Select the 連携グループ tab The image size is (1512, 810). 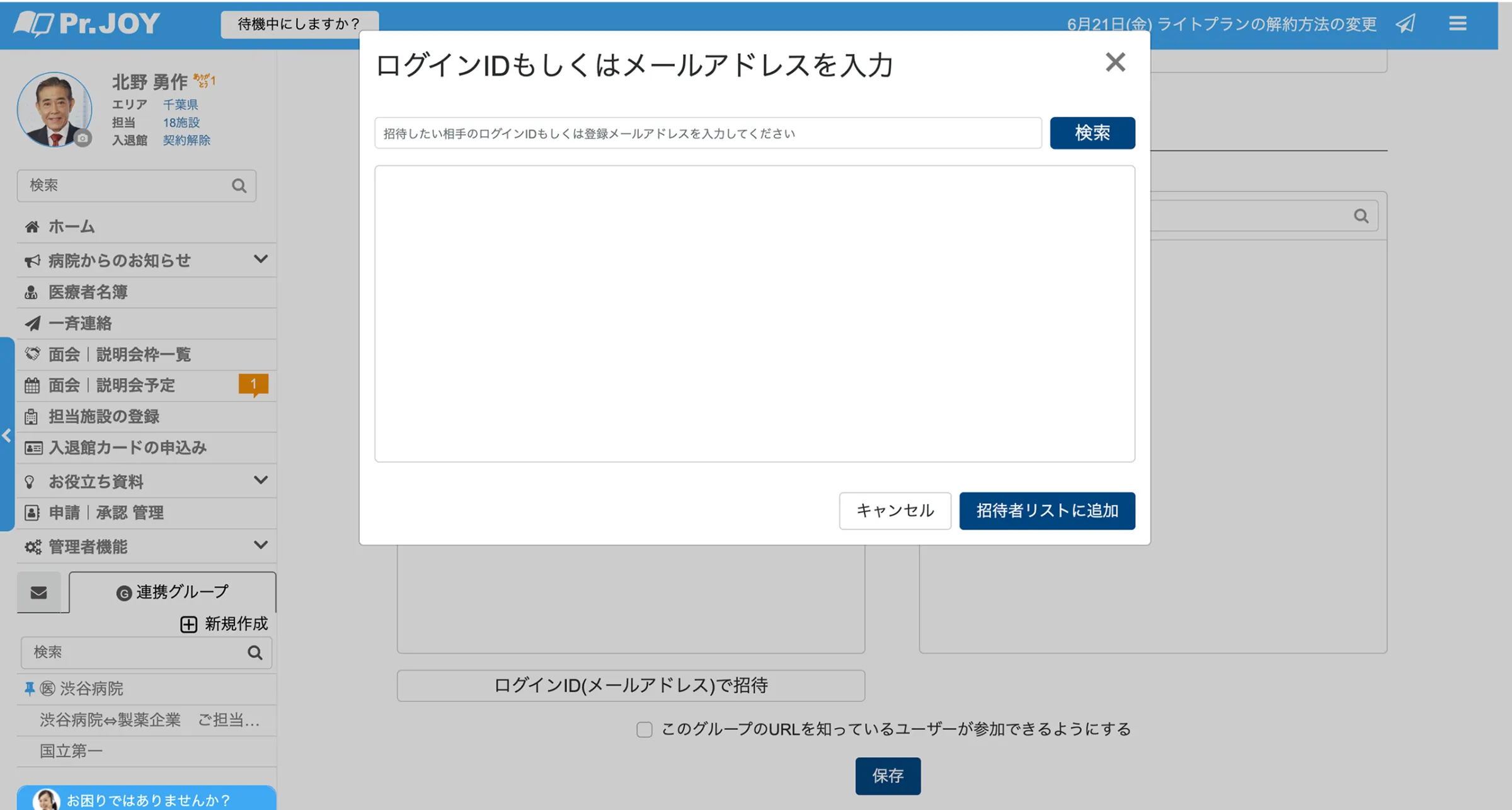[x=172, y=592]
